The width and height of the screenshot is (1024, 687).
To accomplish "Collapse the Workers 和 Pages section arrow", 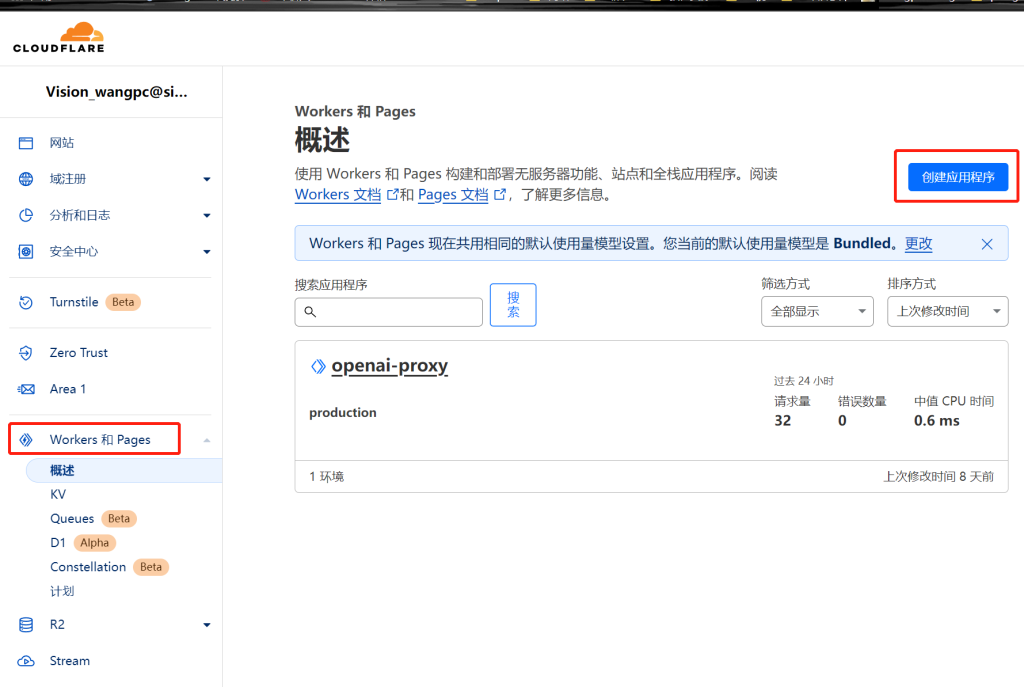I will tap(207, 440).
